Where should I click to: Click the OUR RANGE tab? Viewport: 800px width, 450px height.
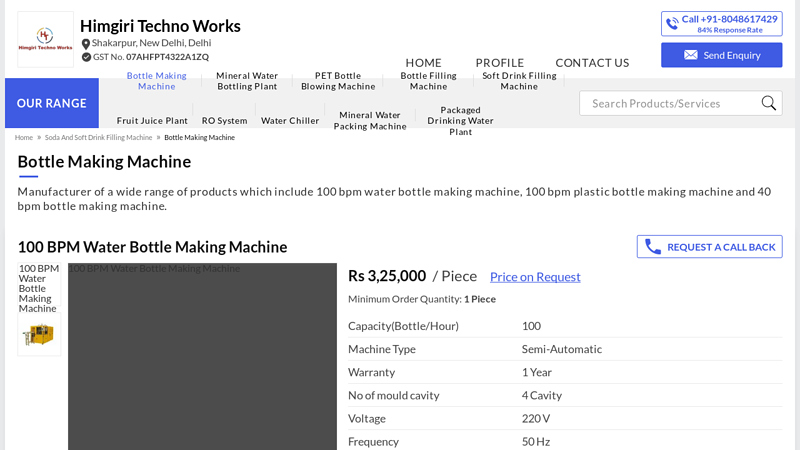pos(52,103)
